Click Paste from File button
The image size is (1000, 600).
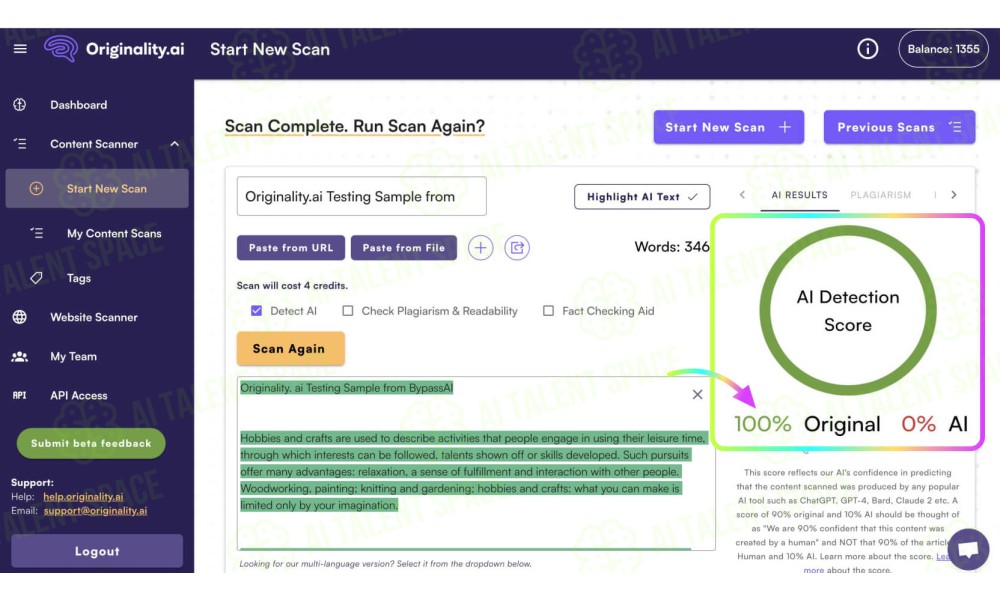(x=404, y=247)
